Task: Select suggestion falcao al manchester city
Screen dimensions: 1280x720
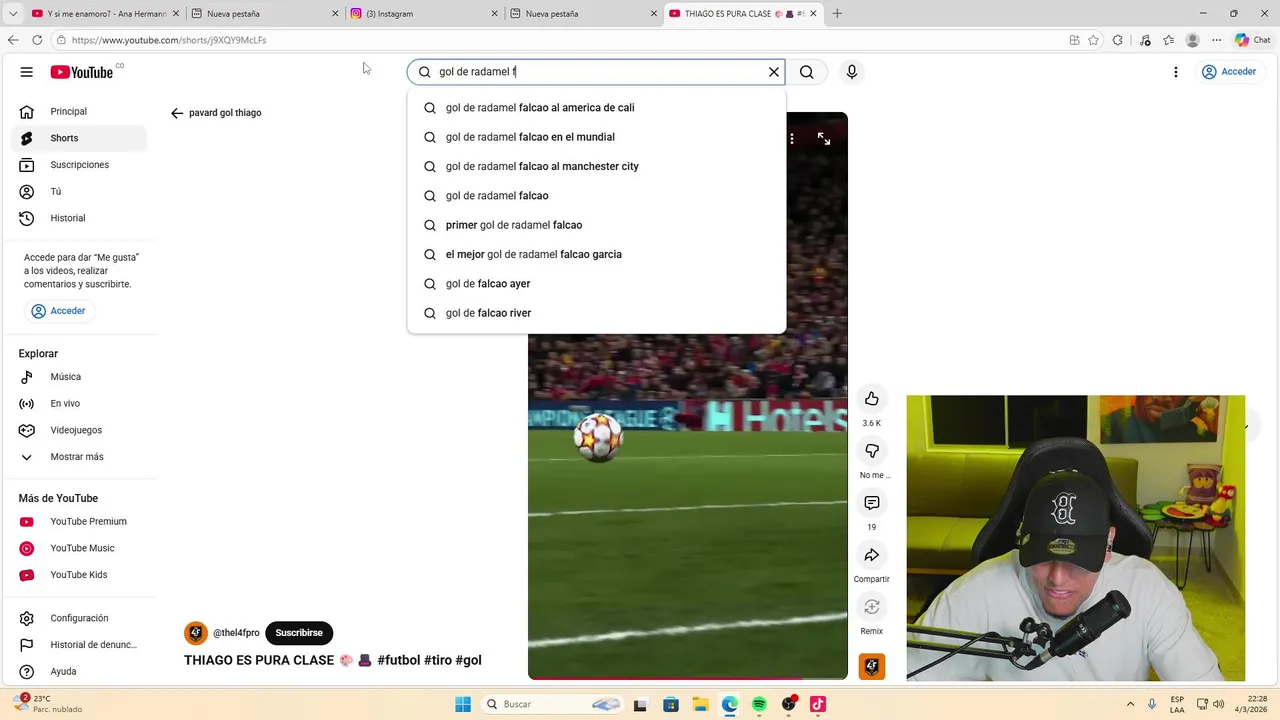Action: pyautogui.click(x=597, y=166)
